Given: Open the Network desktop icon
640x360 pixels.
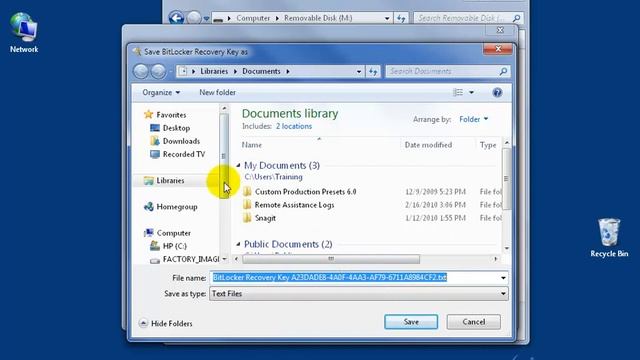Looking at the screenshot, I should click(24, 33).
